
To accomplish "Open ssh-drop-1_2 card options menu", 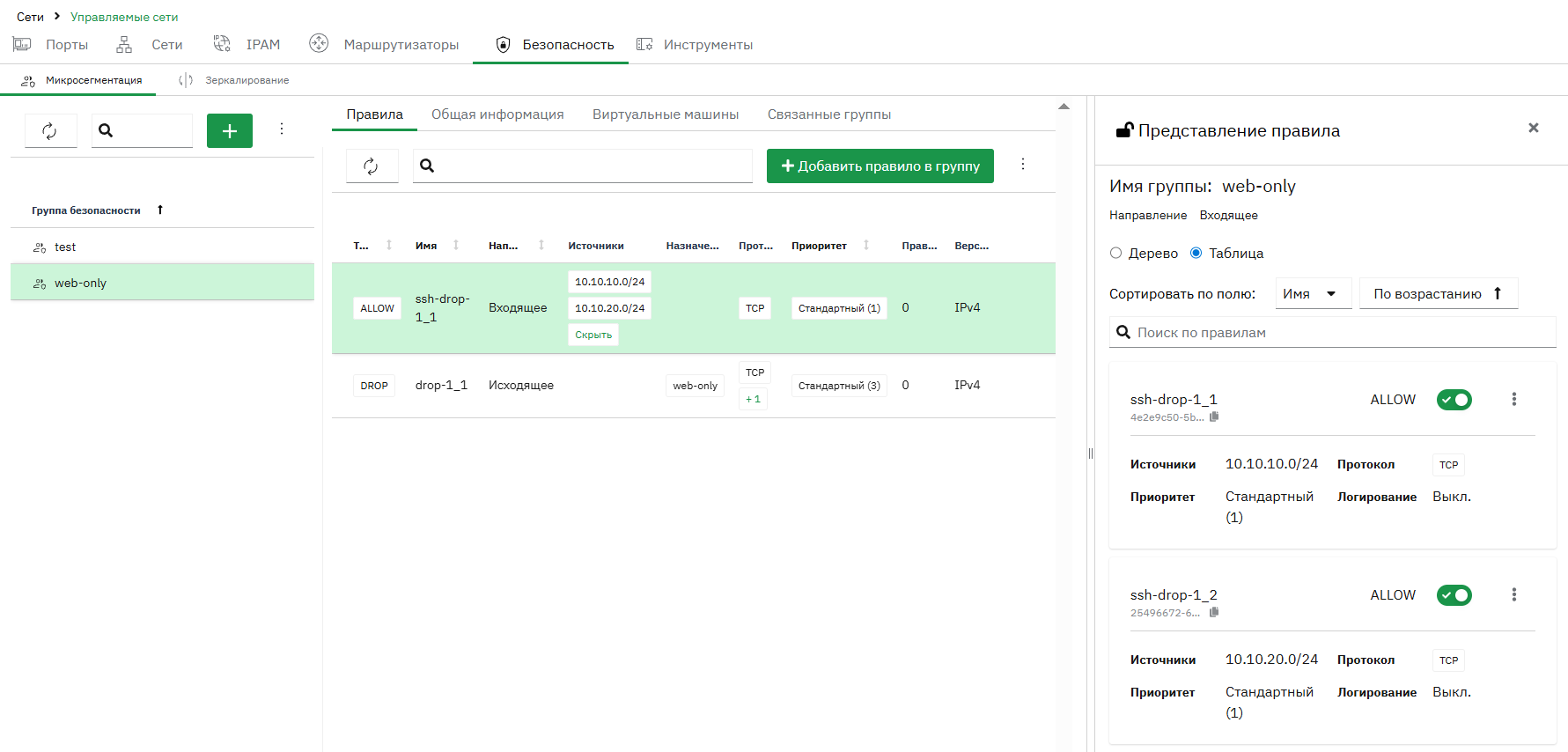I will pos(1514,594).
